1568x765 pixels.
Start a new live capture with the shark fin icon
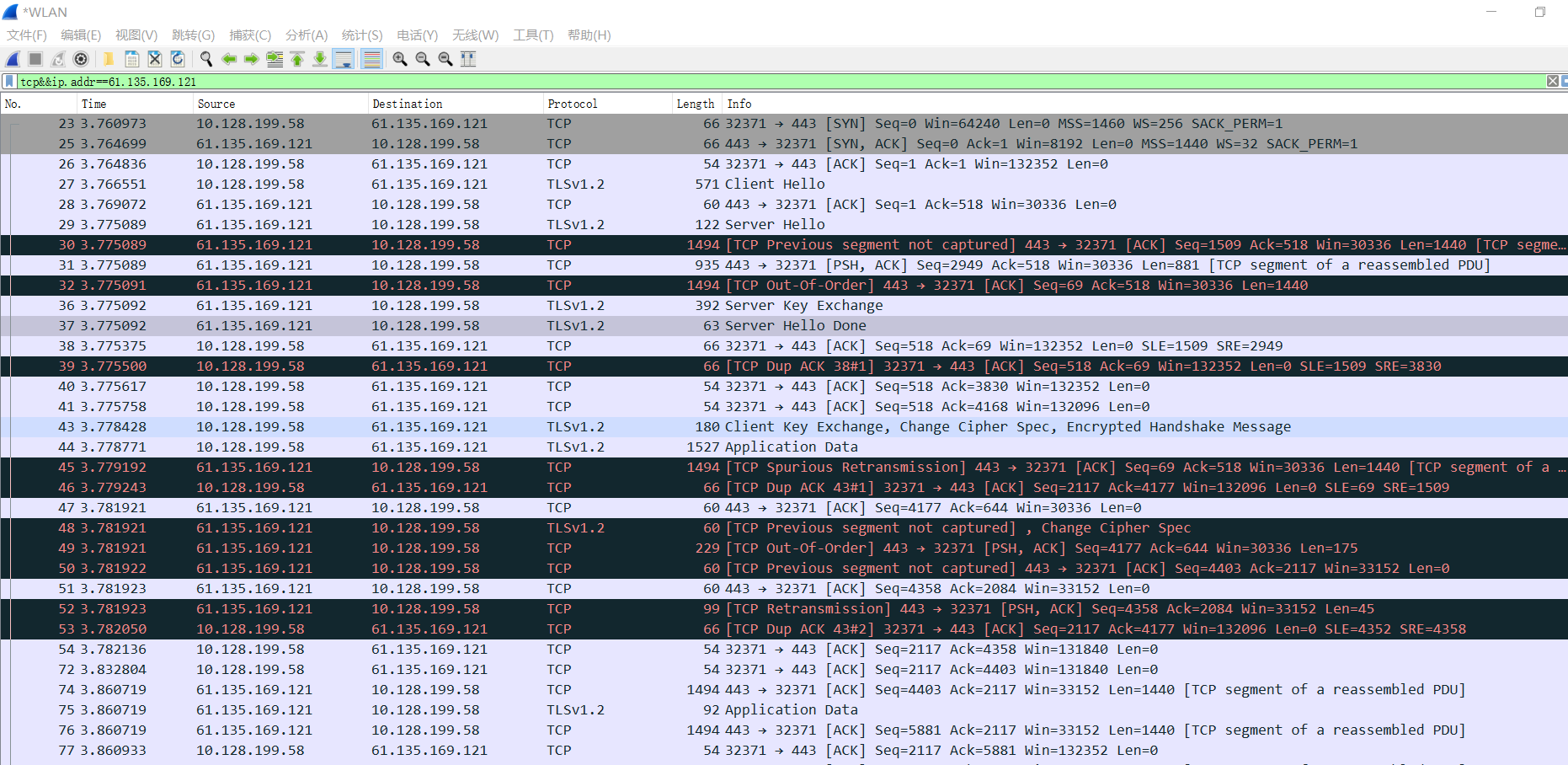click(x=12, y=59)
